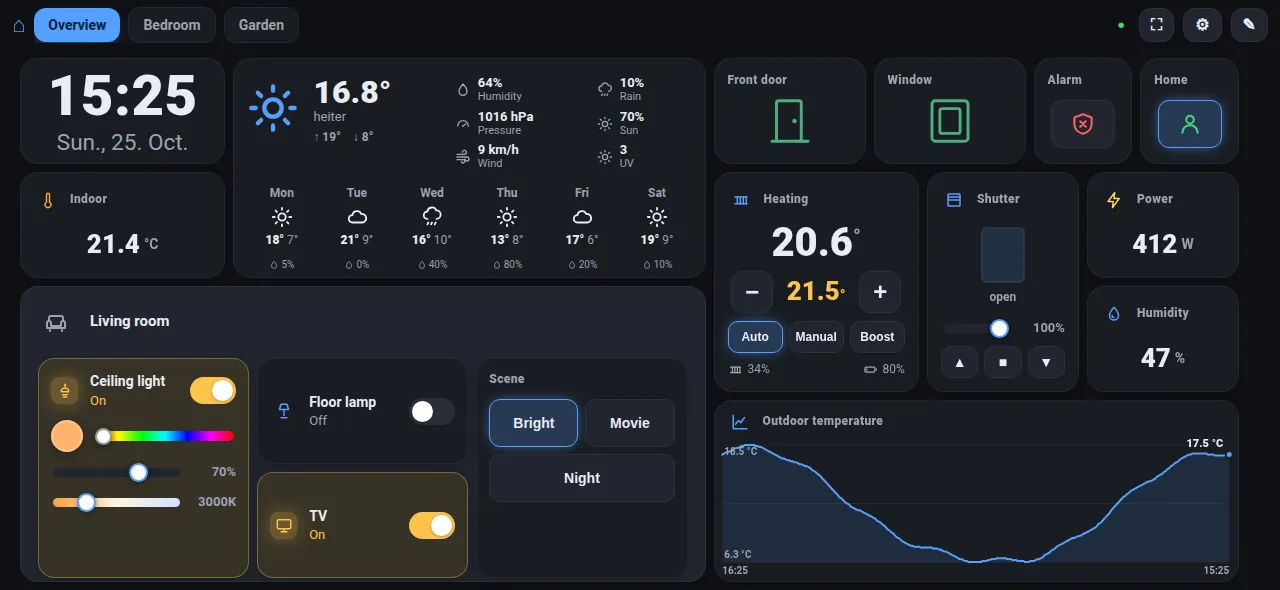The width and height of the screenshot is (1280, 590).
Task: Activate the Bright scene
Action: 533,423
